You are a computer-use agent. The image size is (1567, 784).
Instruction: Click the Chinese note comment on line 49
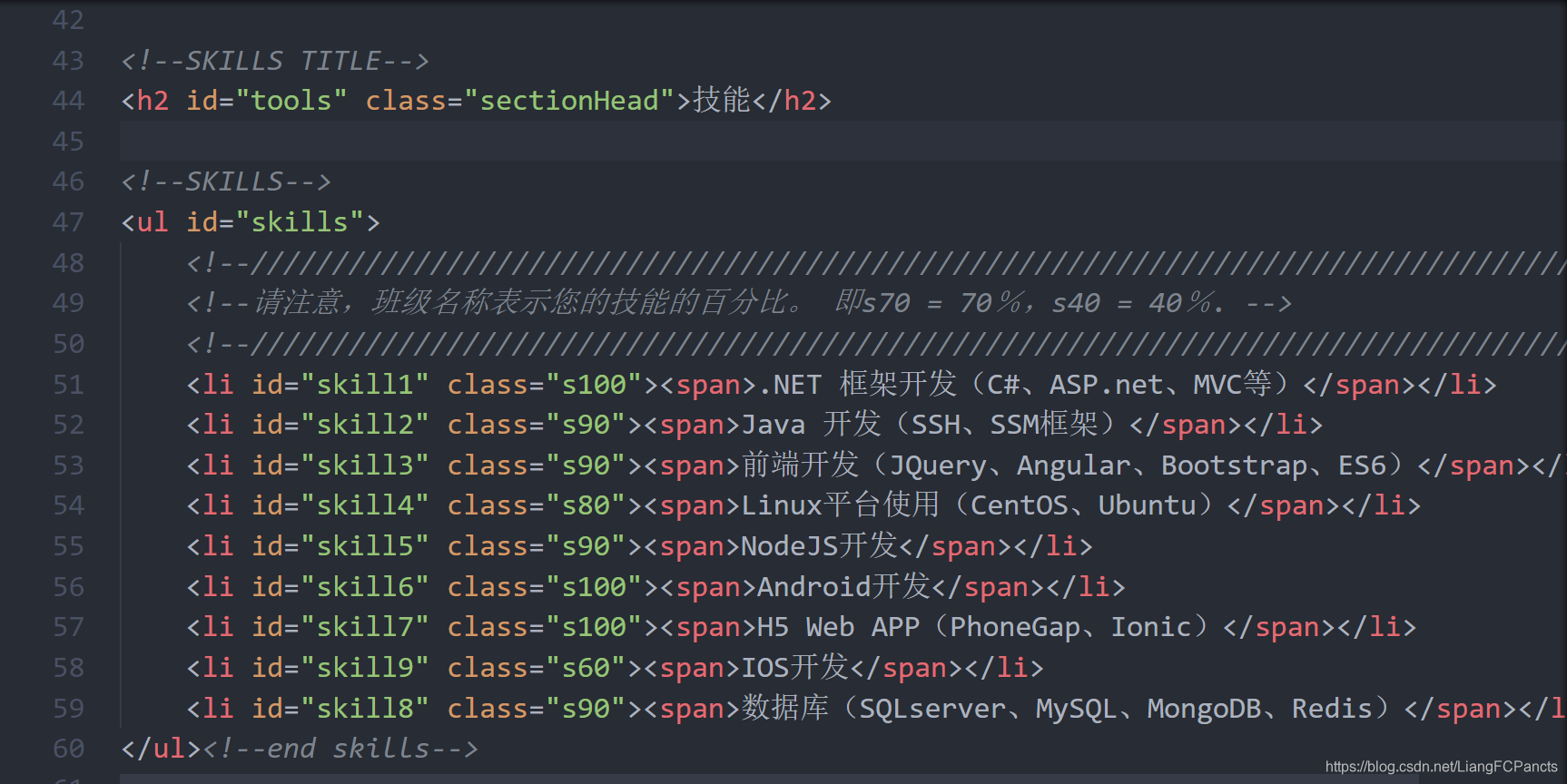(739, 302)
